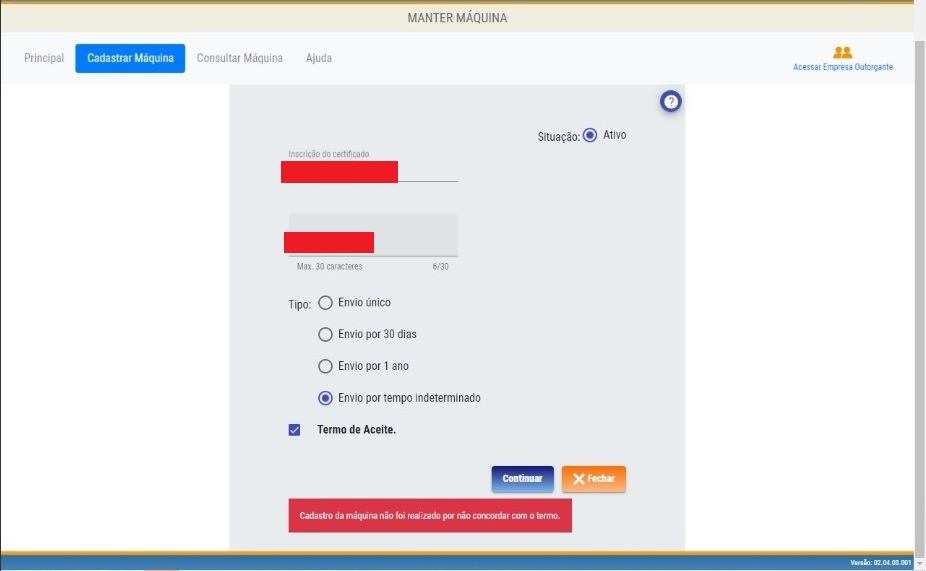The image size is (926, 571).
Task: Toggle the Termo de Aceite checkbox
Action: (x=294, y=430)
